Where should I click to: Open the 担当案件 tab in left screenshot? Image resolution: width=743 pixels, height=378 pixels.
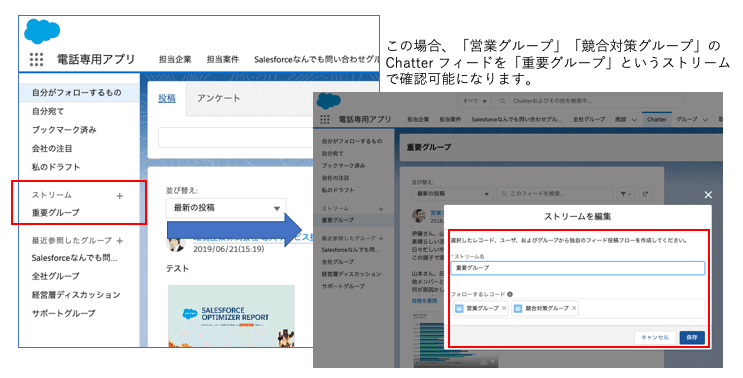[x=223, y=60]
